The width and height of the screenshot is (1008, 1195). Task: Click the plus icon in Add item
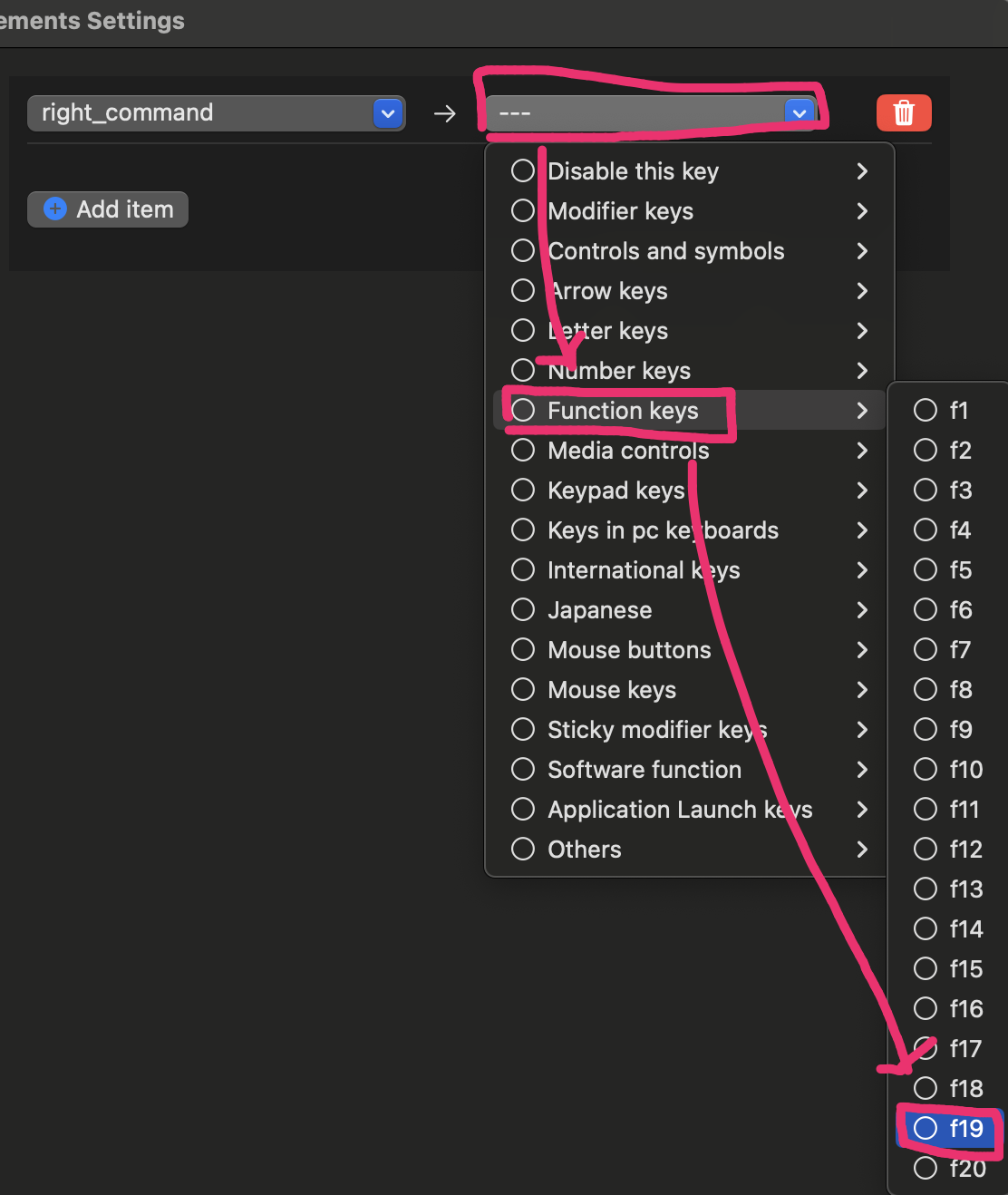55,209
